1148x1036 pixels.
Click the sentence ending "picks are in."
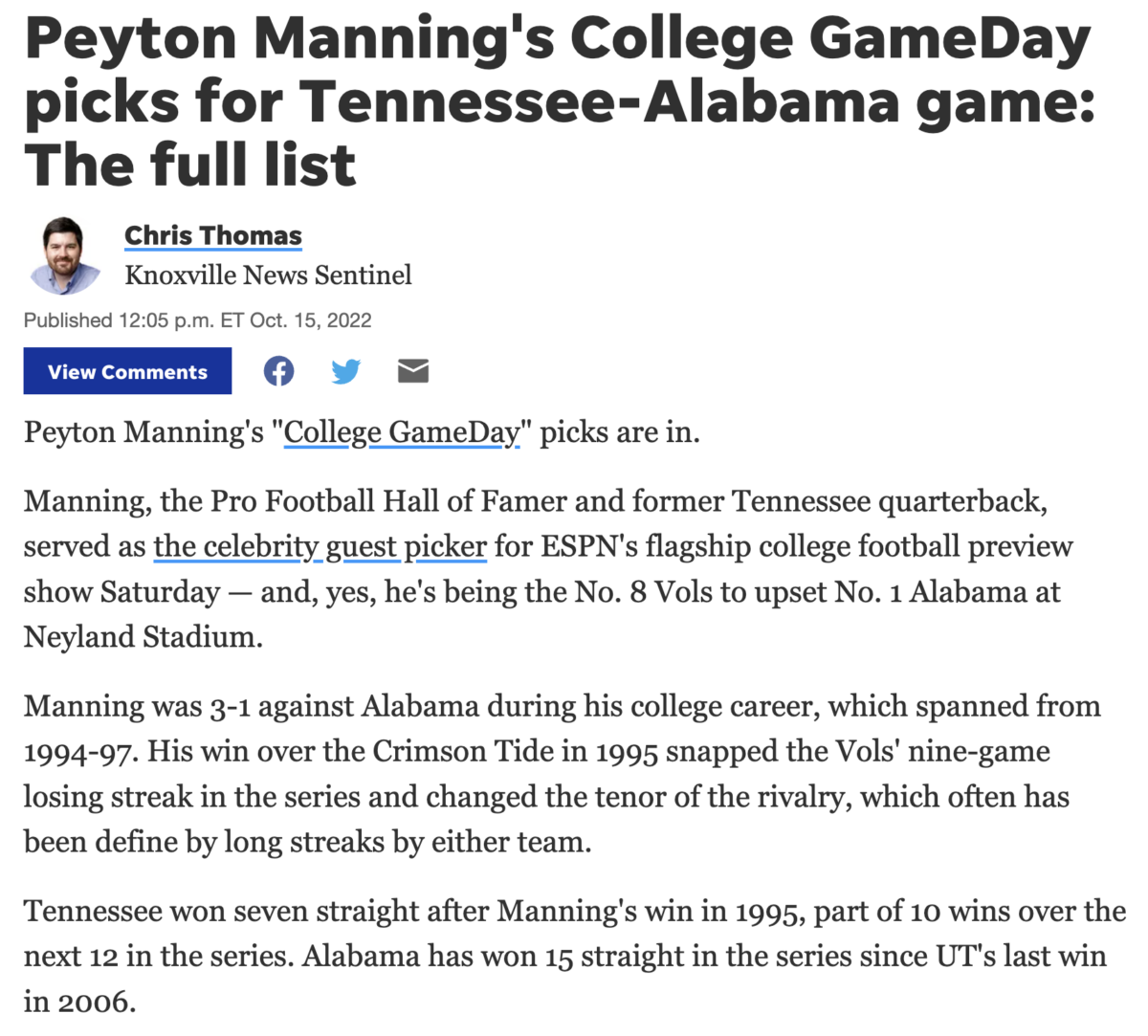tap(362, 432)
